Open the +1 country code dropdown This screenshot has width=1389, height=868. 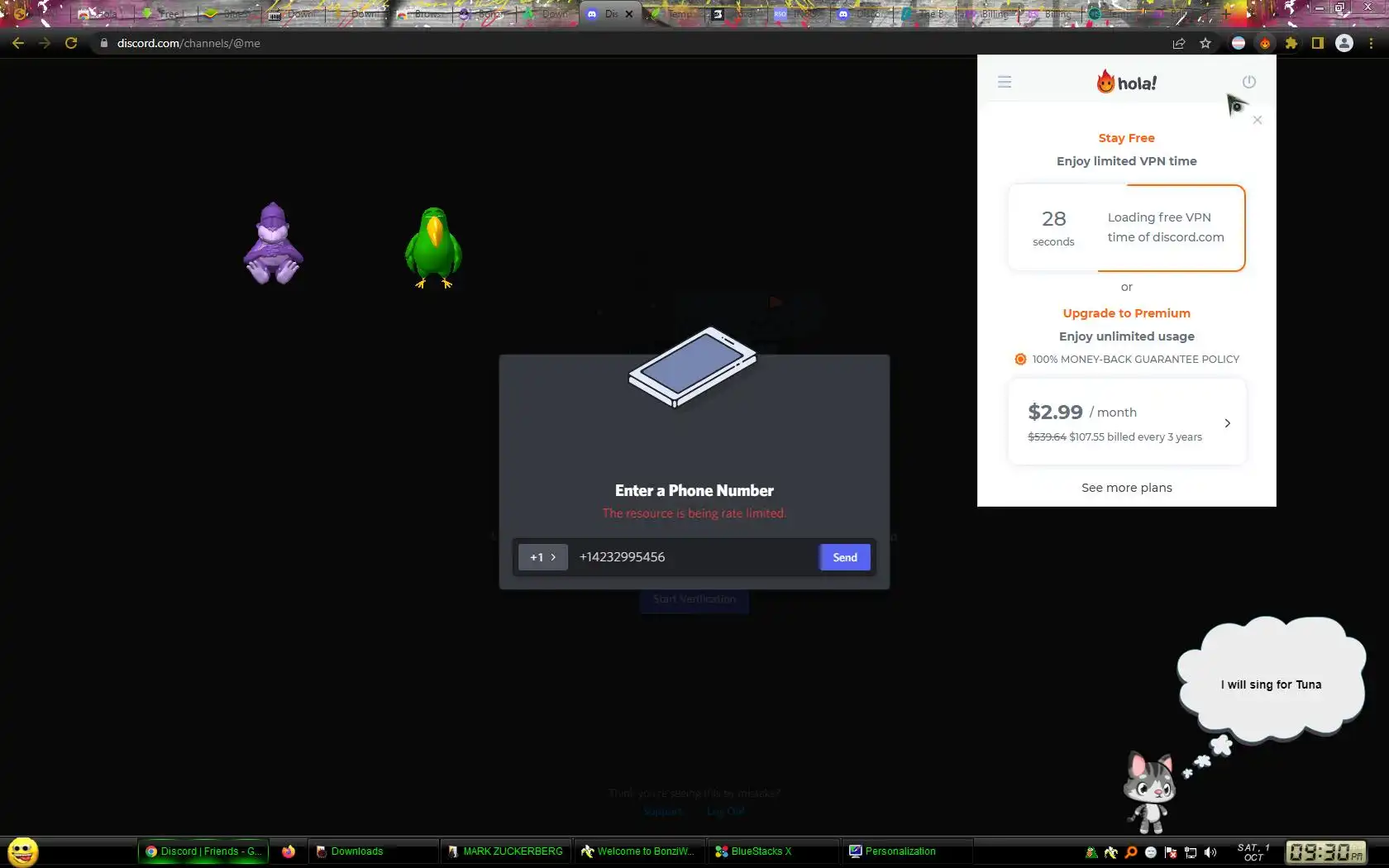pos(543,557)
